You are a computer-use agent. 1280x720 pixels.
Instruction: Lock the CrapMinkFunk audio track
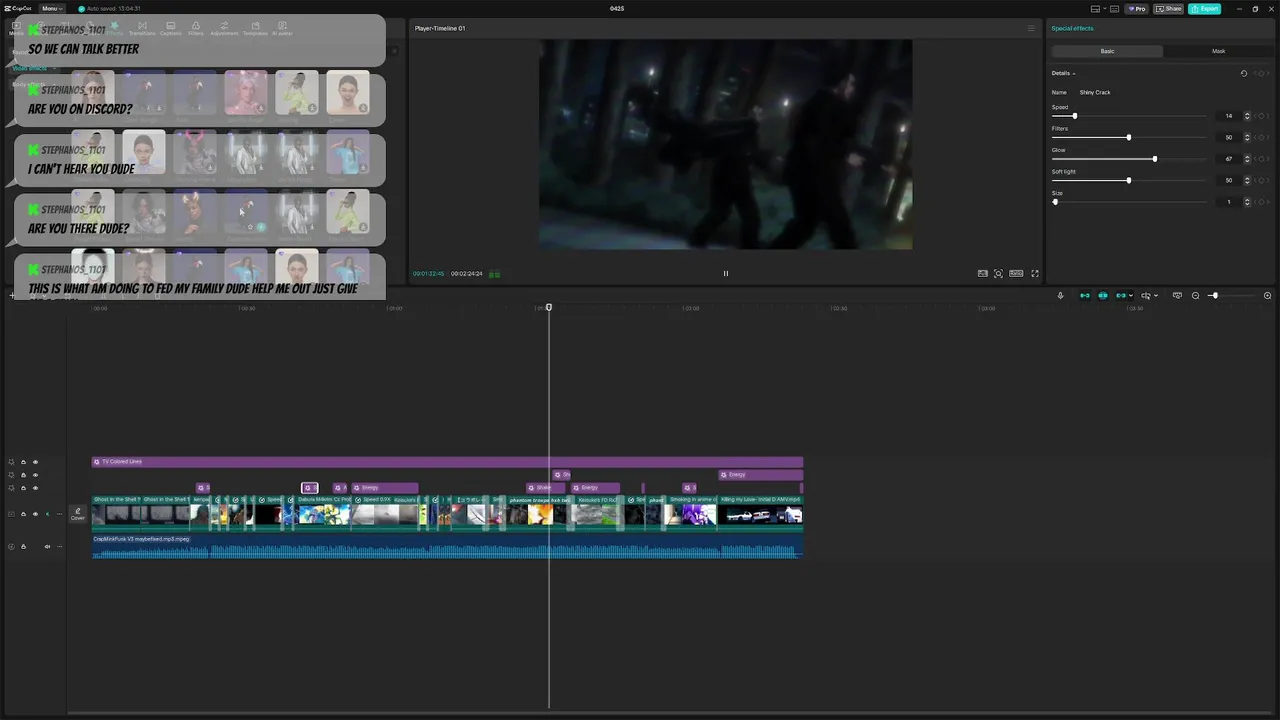tap(23, 546)
